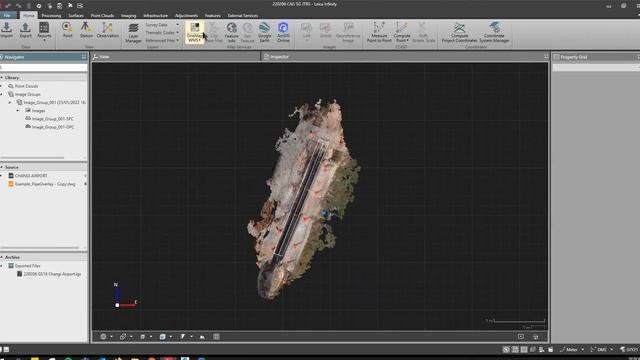
Task: Switch to the Features ribbon tab
Action: (x=213, y=16)
